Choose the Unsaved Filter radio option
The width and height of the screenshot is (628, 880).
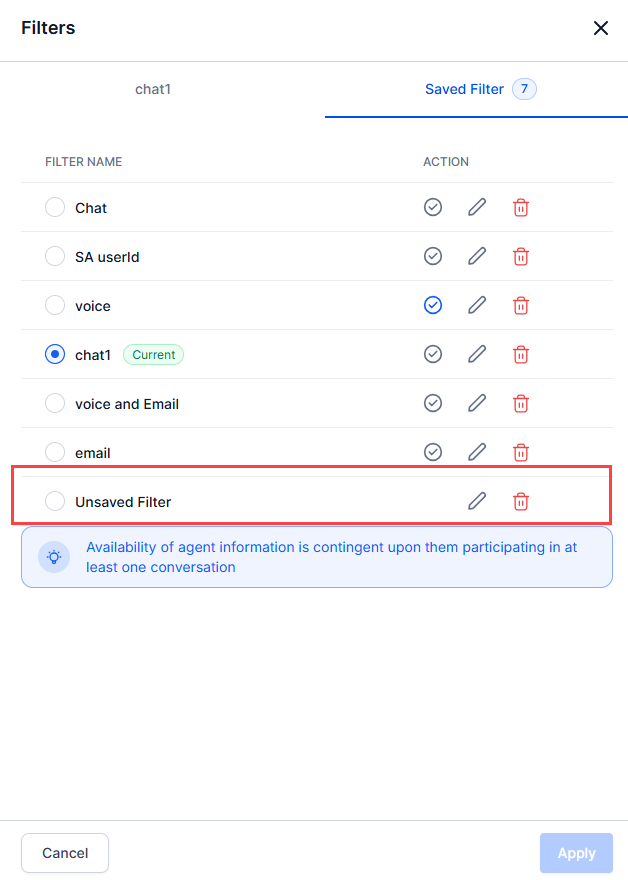[55, 501]
